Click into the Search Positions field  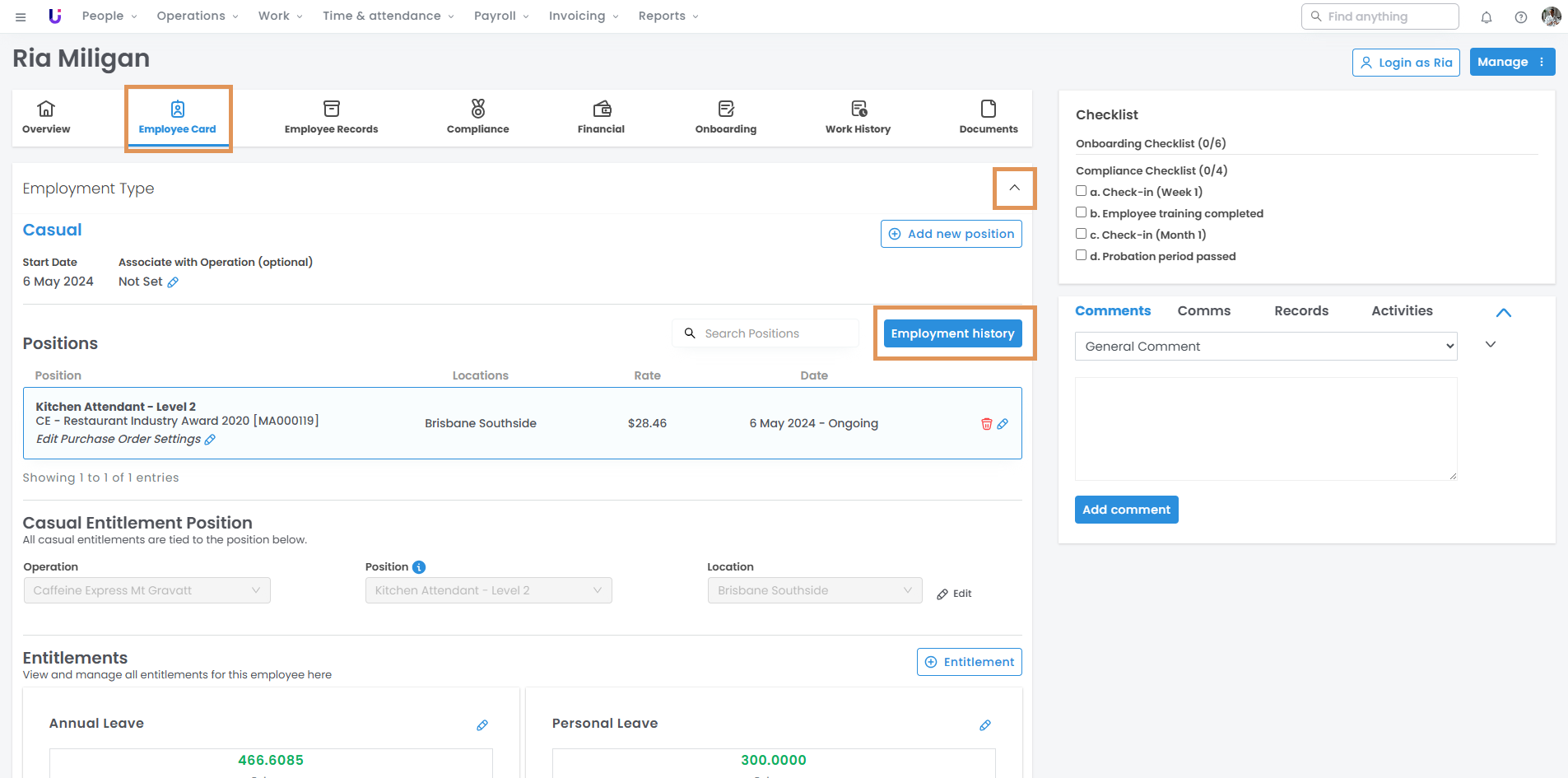tap(774, 333)
